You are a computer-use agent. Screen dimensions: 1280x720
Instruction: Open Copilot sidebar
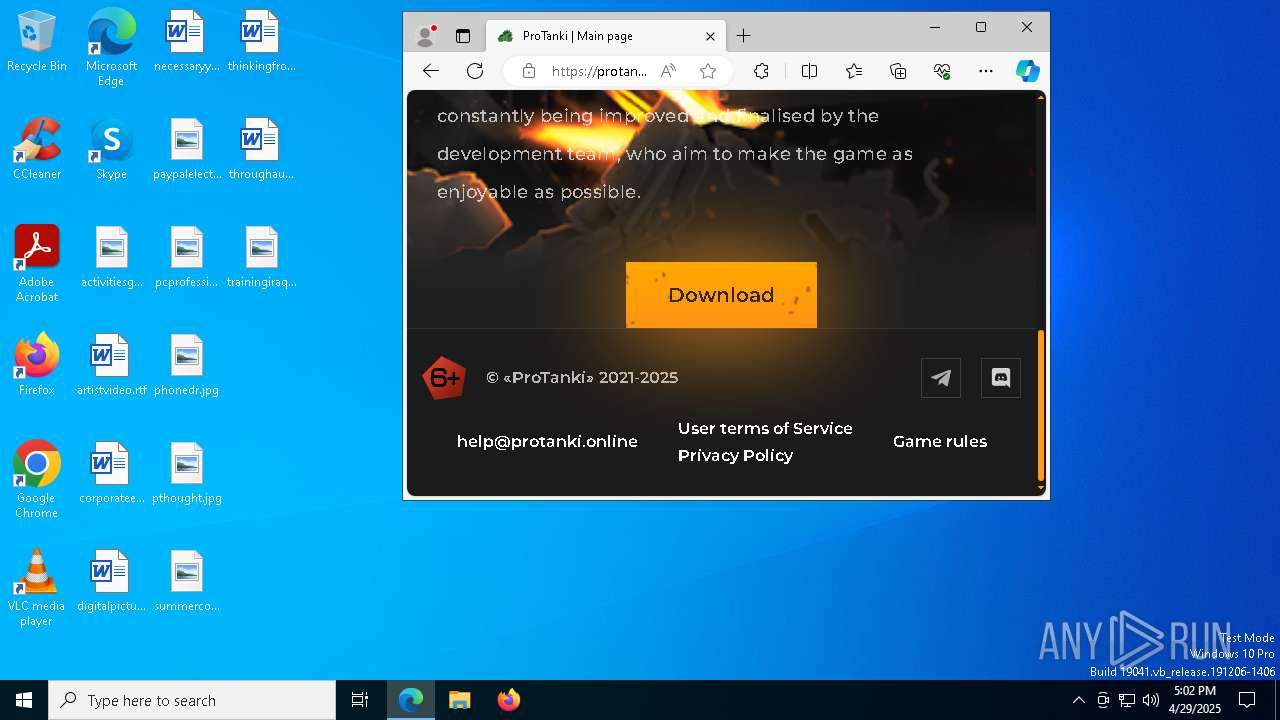(x=1028, y=71)
